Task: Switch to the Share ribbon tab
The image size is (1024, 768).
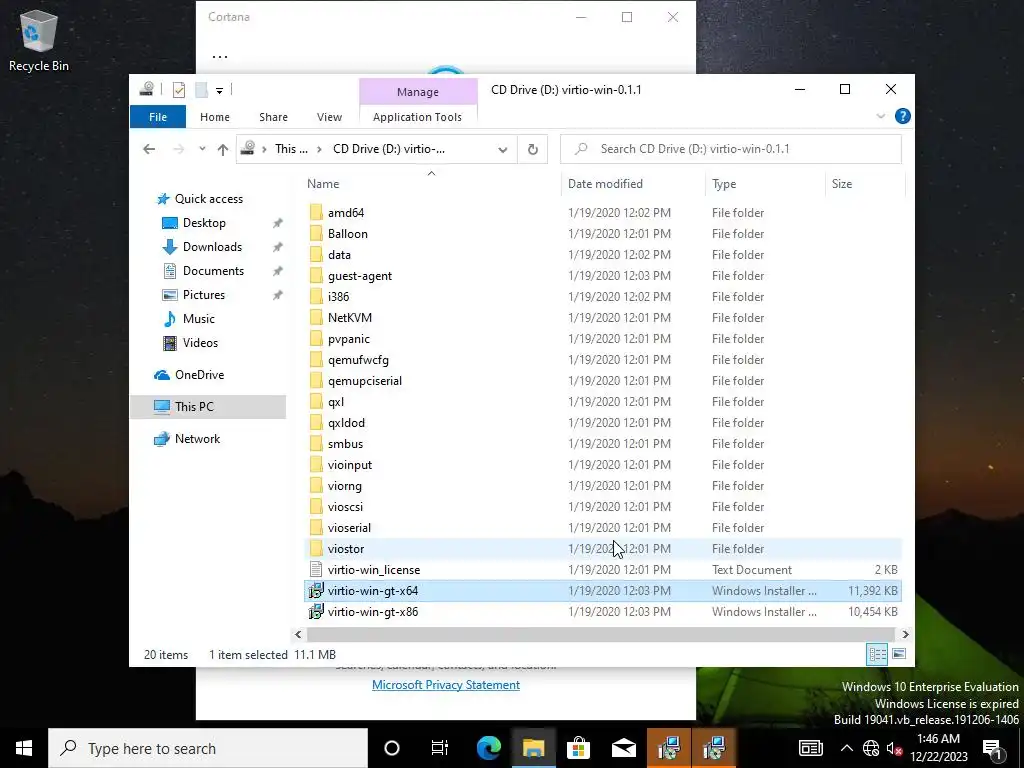Action: [x=273, y=117]
